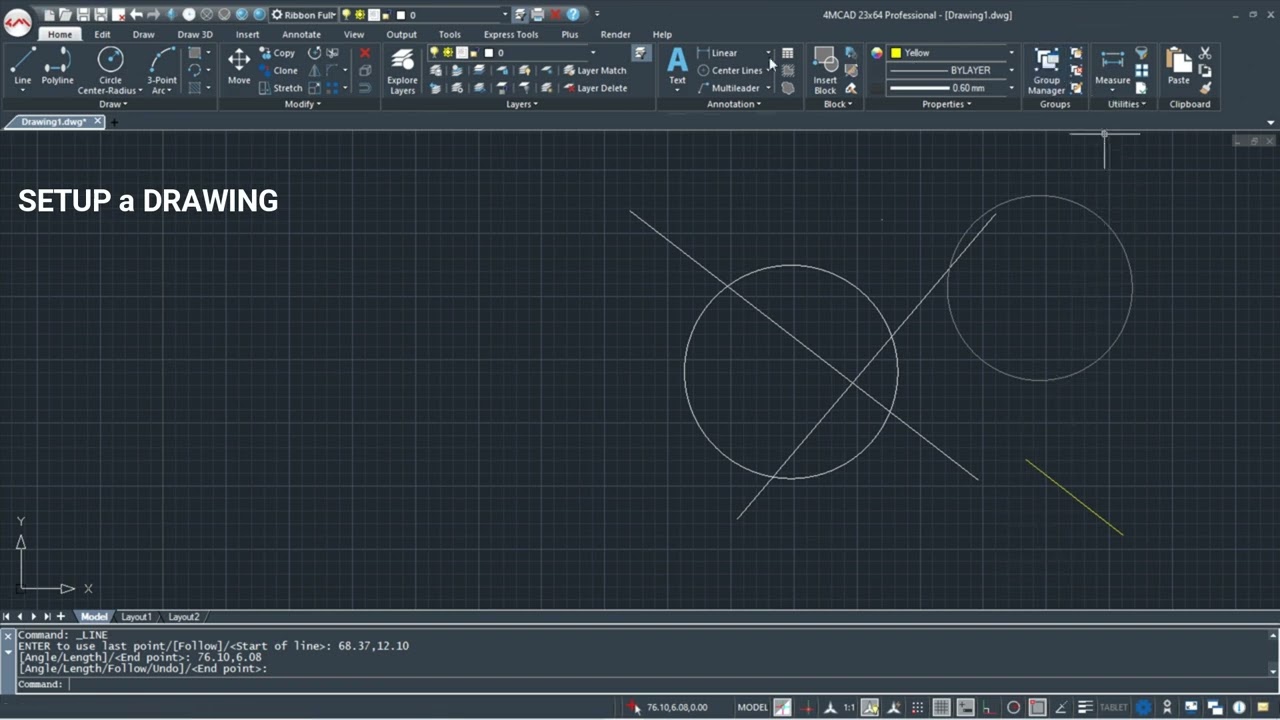Click the 1:1 annotation scale
This screenshot has width=1280, height=720.
(x=849, y=707)
